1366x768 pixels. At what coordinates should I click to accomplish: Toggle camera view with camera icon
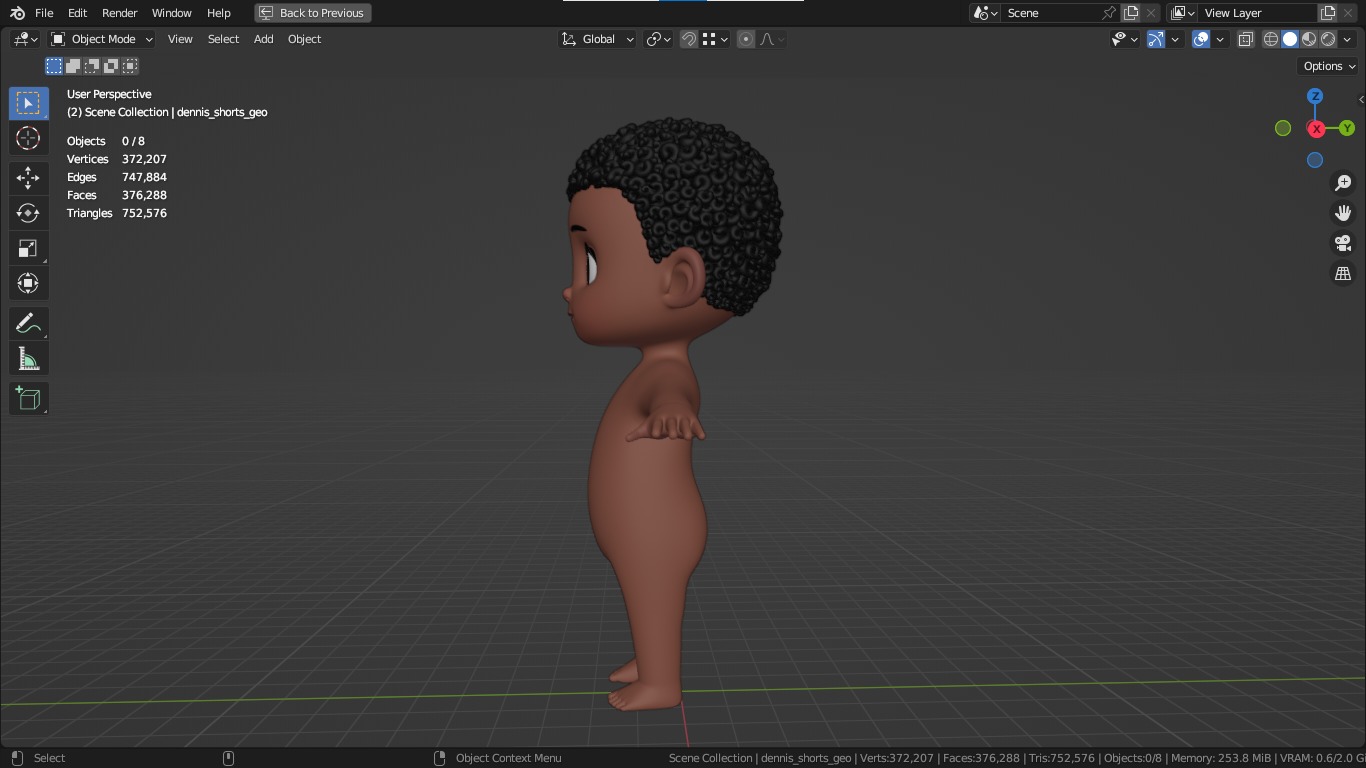[1343, 243]
